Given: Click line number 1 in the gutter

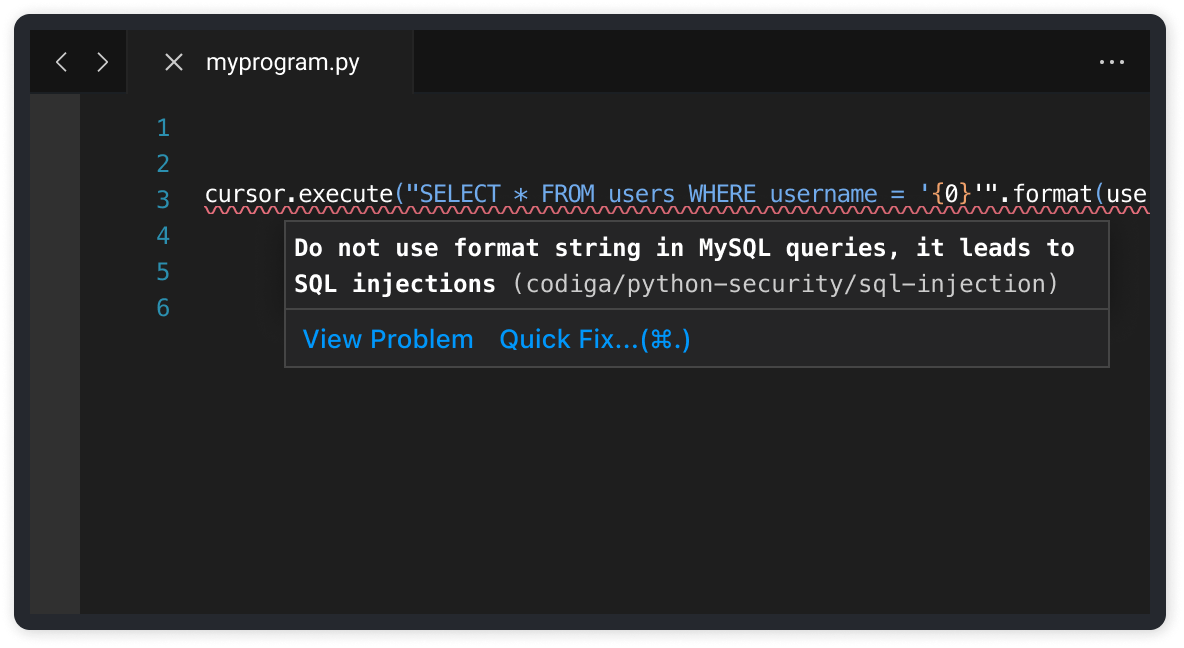Looking at the screenshot, I should pos(163,128).
